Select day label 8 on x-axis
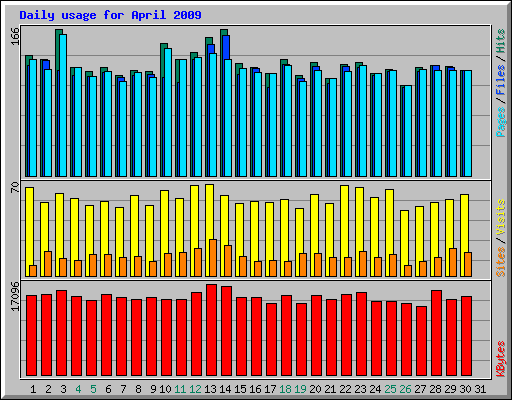This screenshot has width=512, height=400. [138, 389]
